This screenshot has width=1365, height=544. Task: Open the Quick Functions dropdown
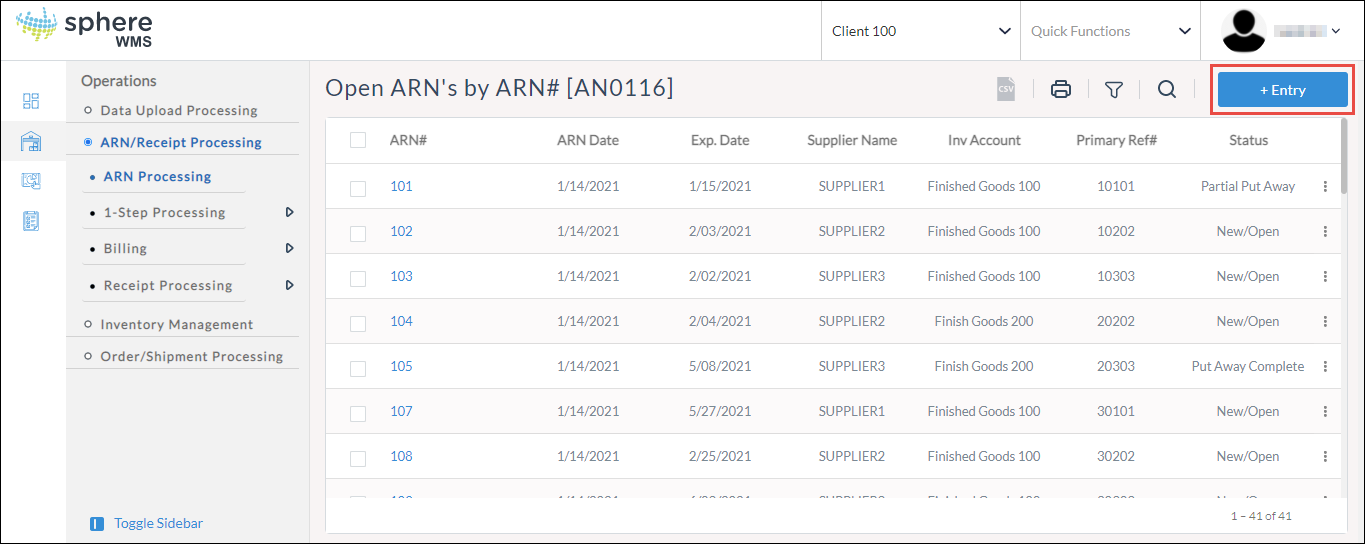1110,31
